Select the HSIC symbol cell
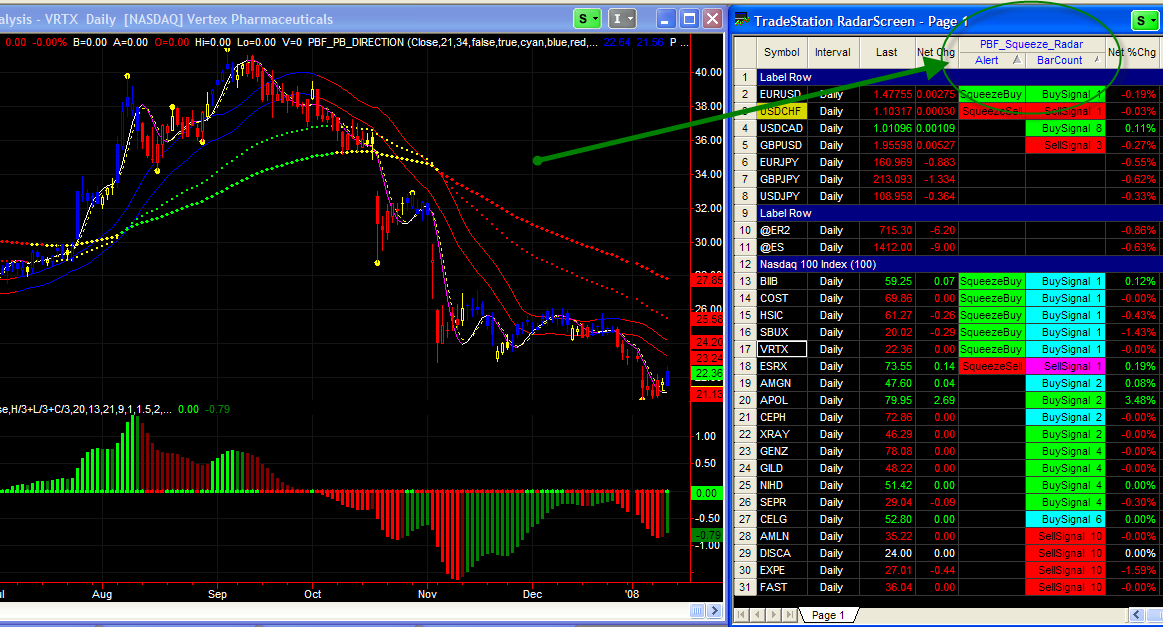Image resolution: width=1163 pixels, height=627 pixels. [781, 315]
